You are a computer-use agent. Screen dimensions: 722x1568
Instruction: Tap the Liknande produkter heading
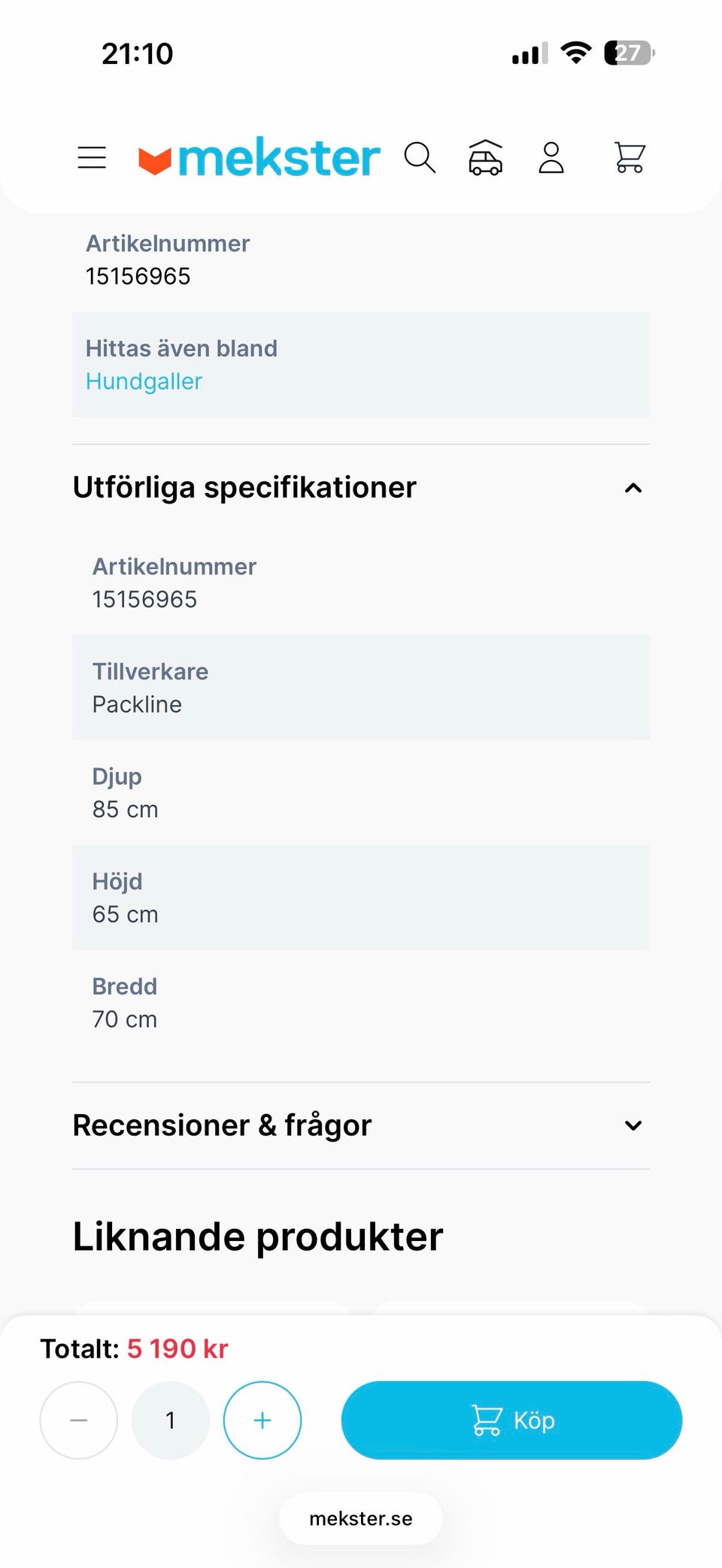[258, 1237]
